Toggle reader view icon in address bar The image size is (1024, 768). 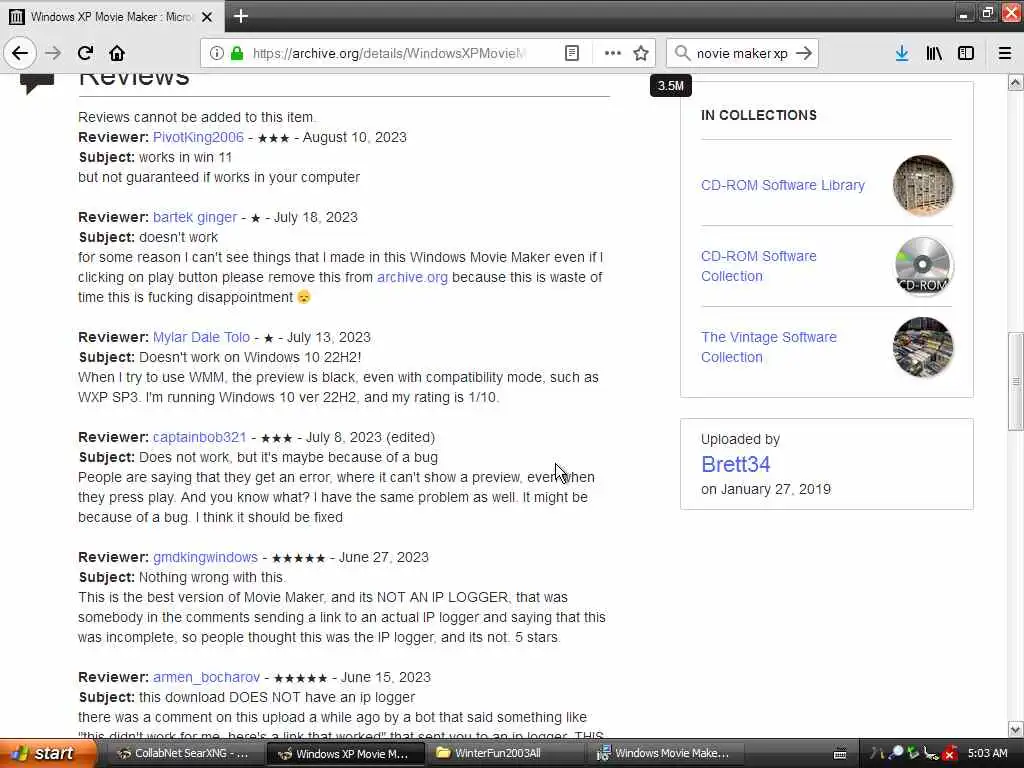click(571, 53)
